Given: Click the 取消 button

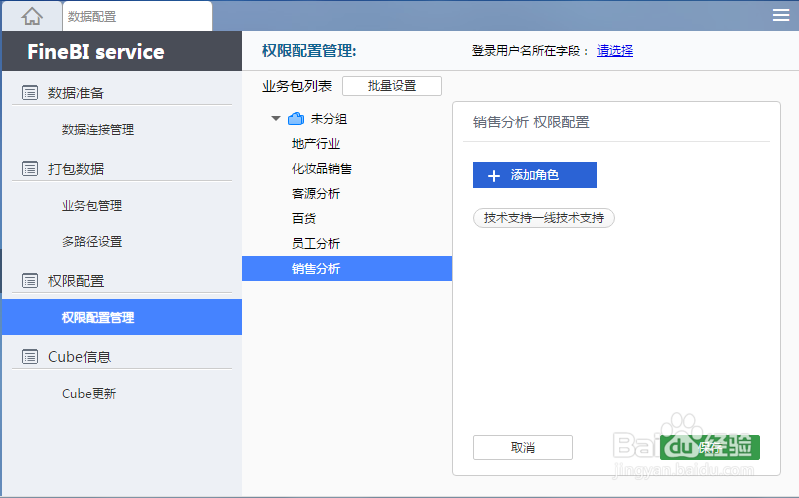Looking at the screenshot, I should tap(523, 448).
